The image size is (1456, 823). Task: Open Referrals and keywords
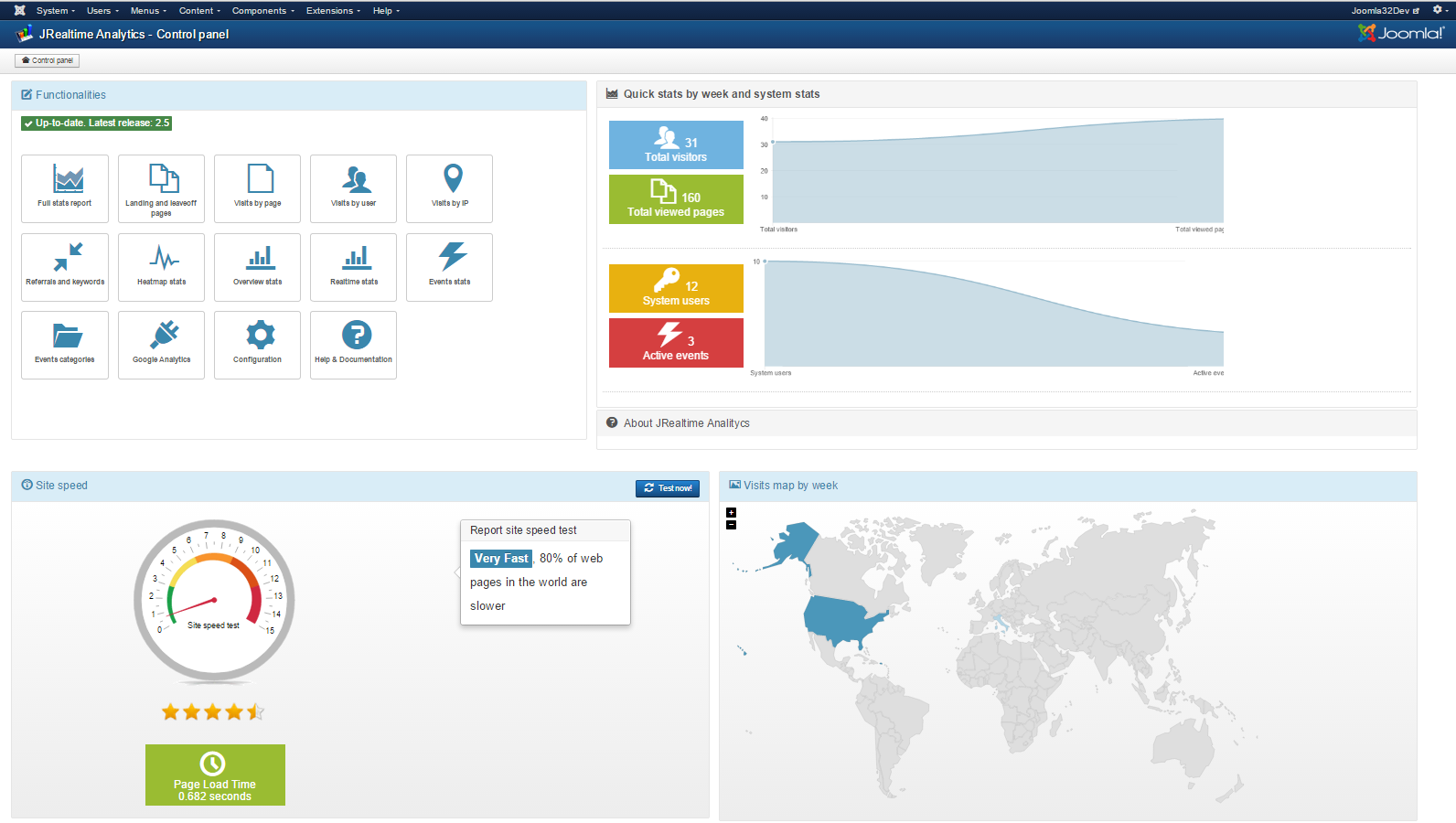click(x=65, y=267)
